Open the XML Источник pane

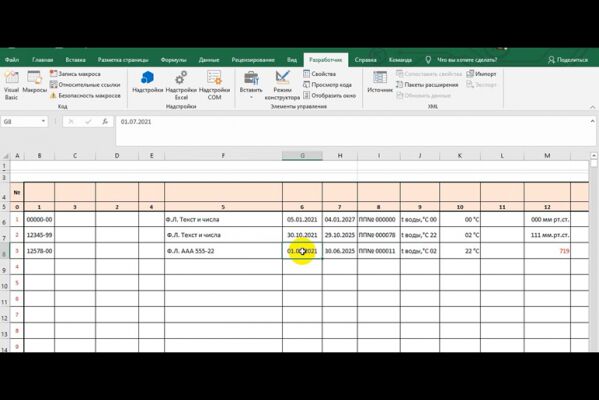(x=380, y=82)
